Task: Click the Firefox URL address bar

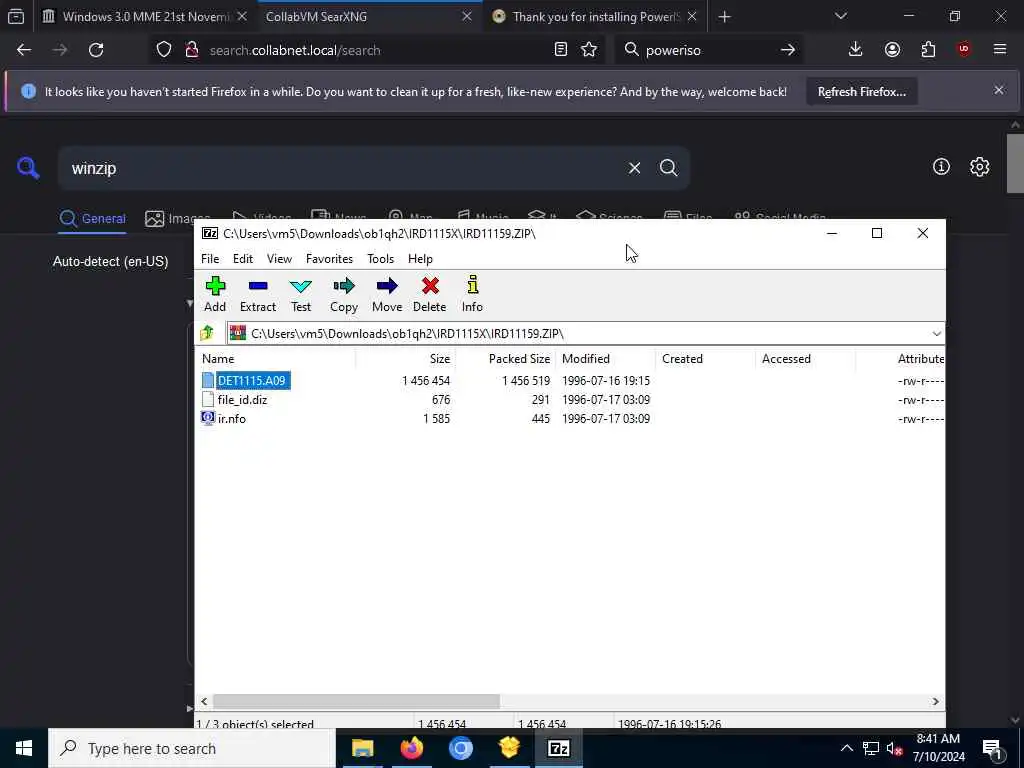Action: (379, 50)
